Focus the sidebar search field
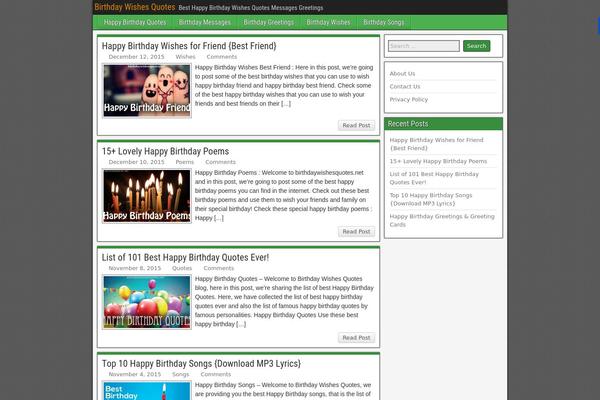600x400 pixels. pos(424,46)
